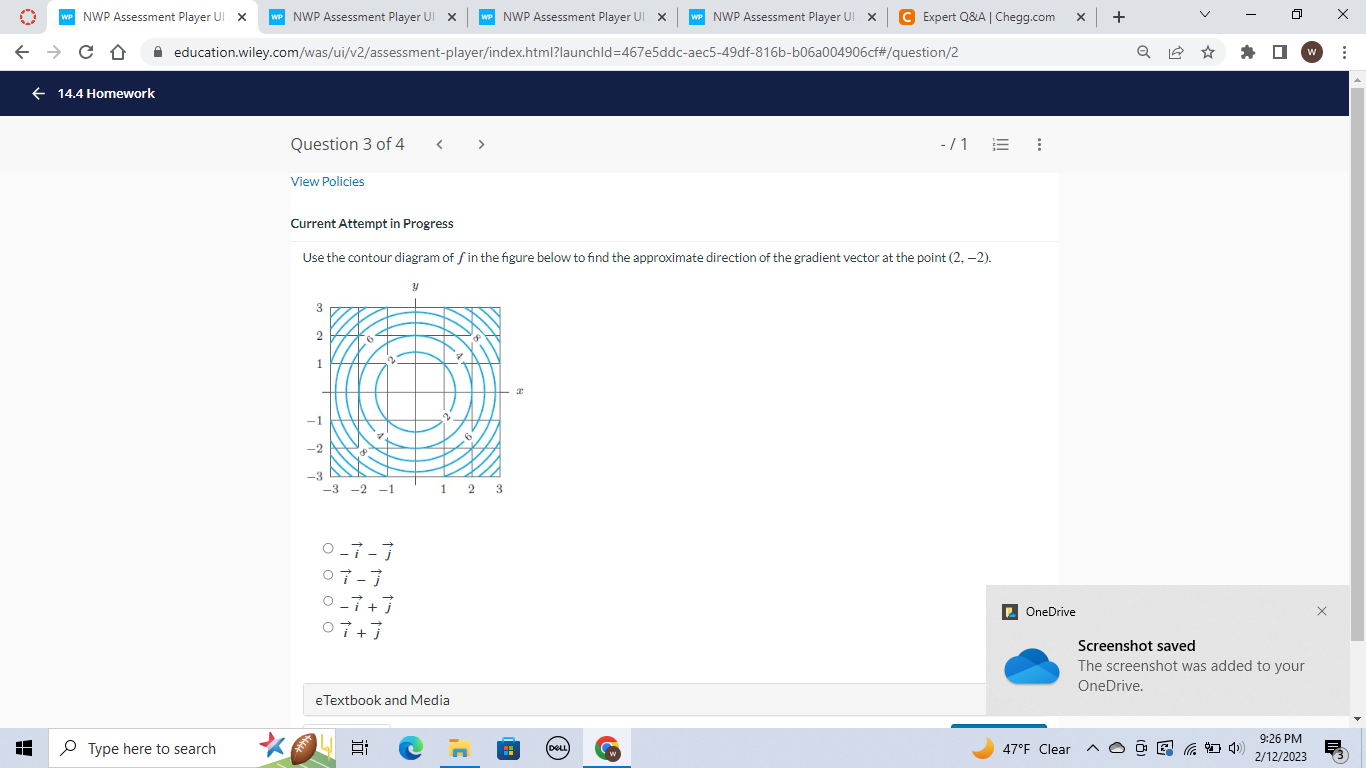The height and width of the screenshot is (768, 1366).
Task: Open the three-dot options menu beside the score
Action: point(1039,144)
